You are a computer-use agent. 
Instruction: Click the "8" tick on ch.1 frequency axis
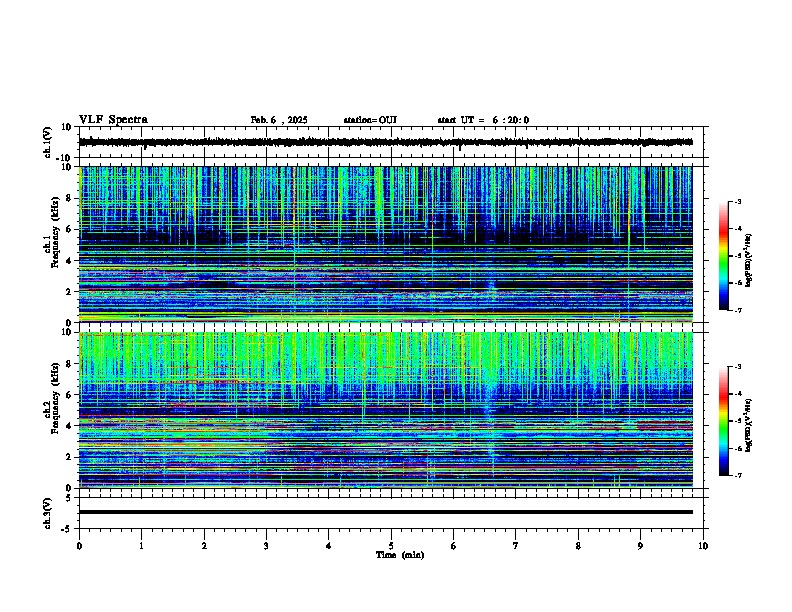70,198
